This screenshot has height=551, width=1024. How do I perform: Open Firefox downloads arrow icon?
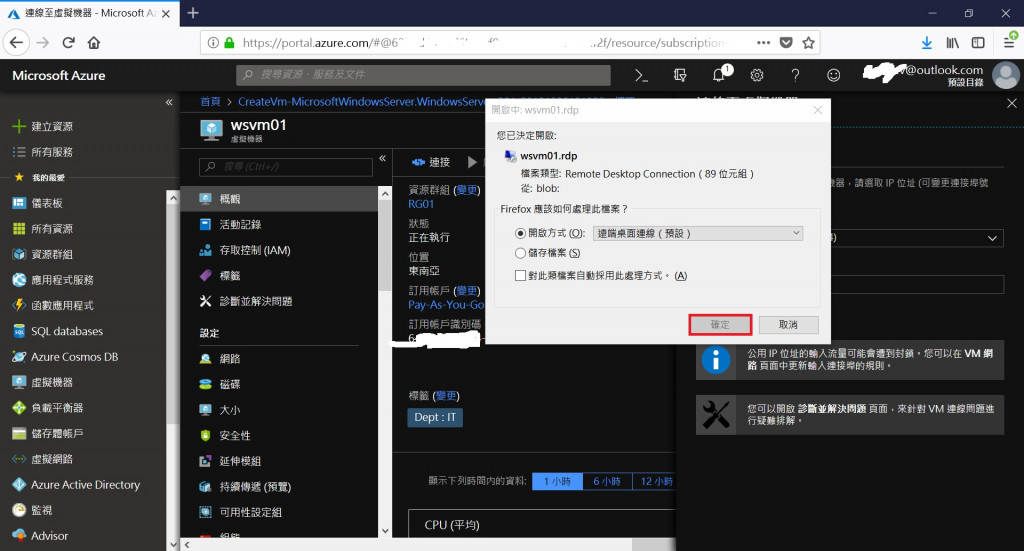click(x=926, y=43)
